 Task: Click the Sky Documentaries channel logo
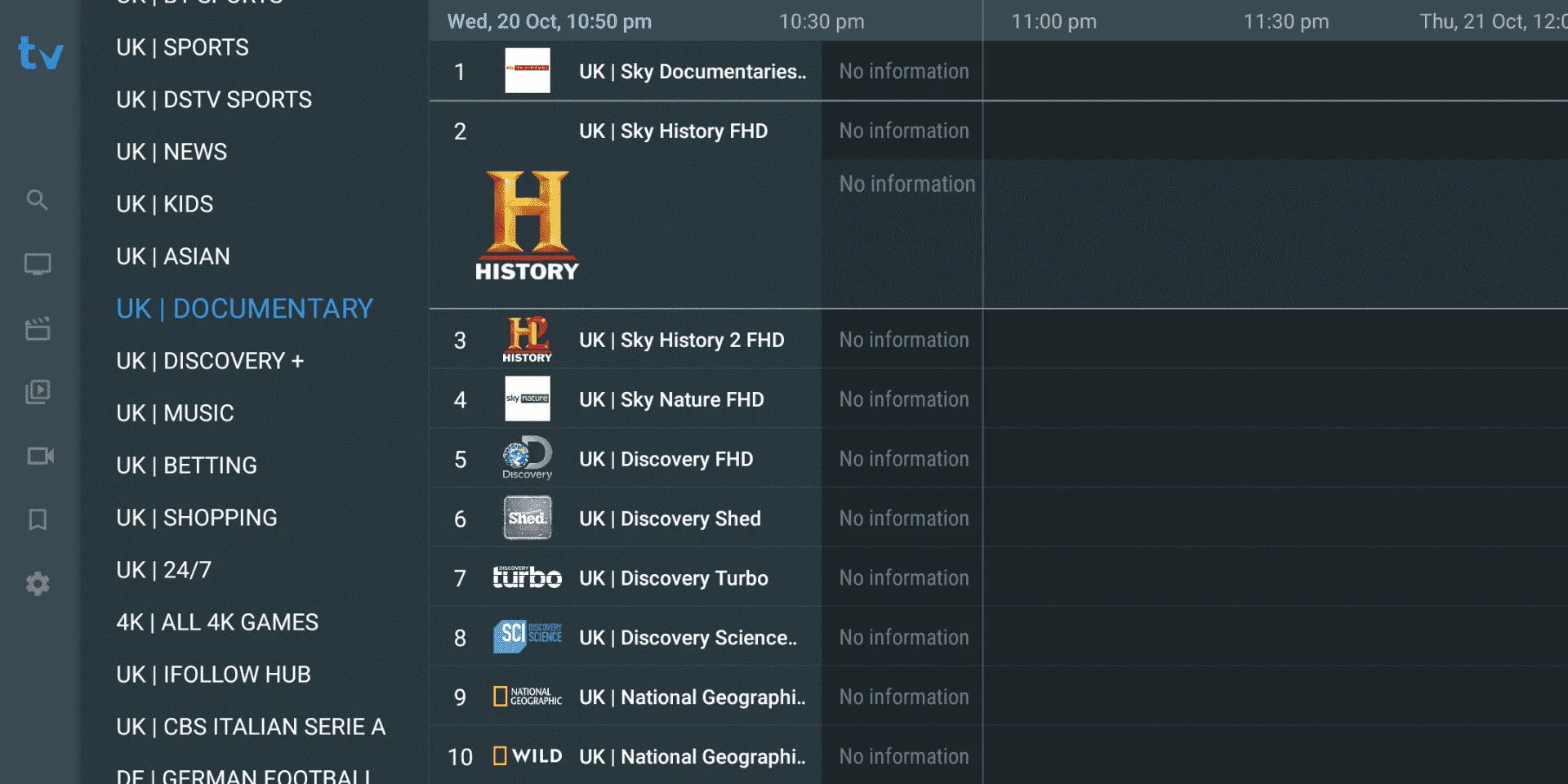528,70
